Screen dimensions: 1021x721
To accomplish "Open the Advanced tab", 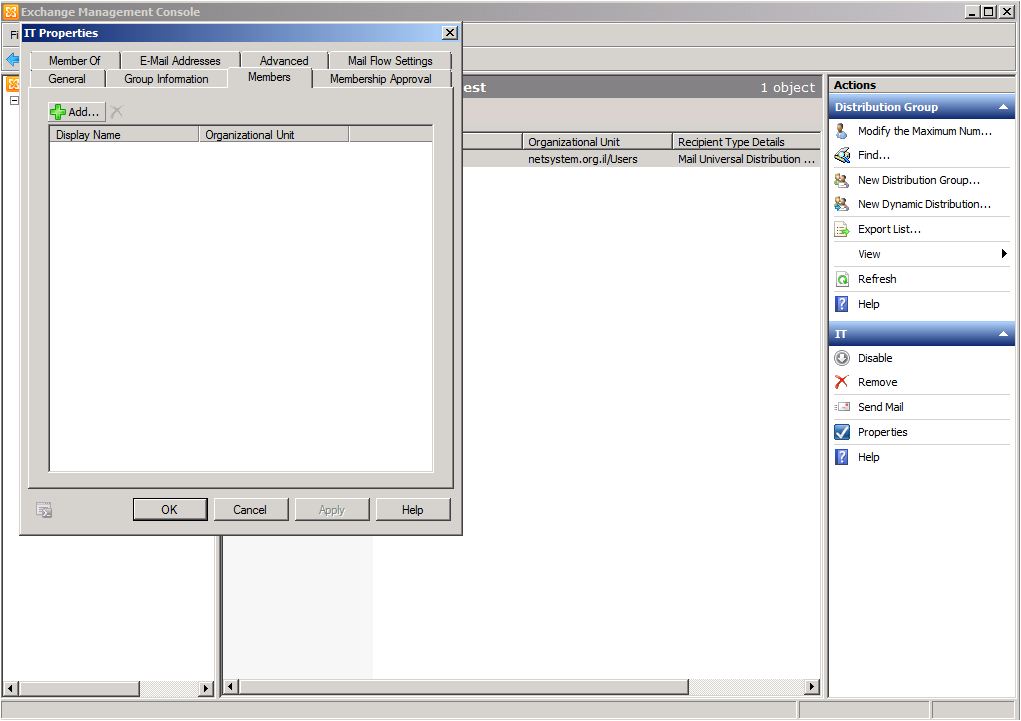I will coord(284,61).
